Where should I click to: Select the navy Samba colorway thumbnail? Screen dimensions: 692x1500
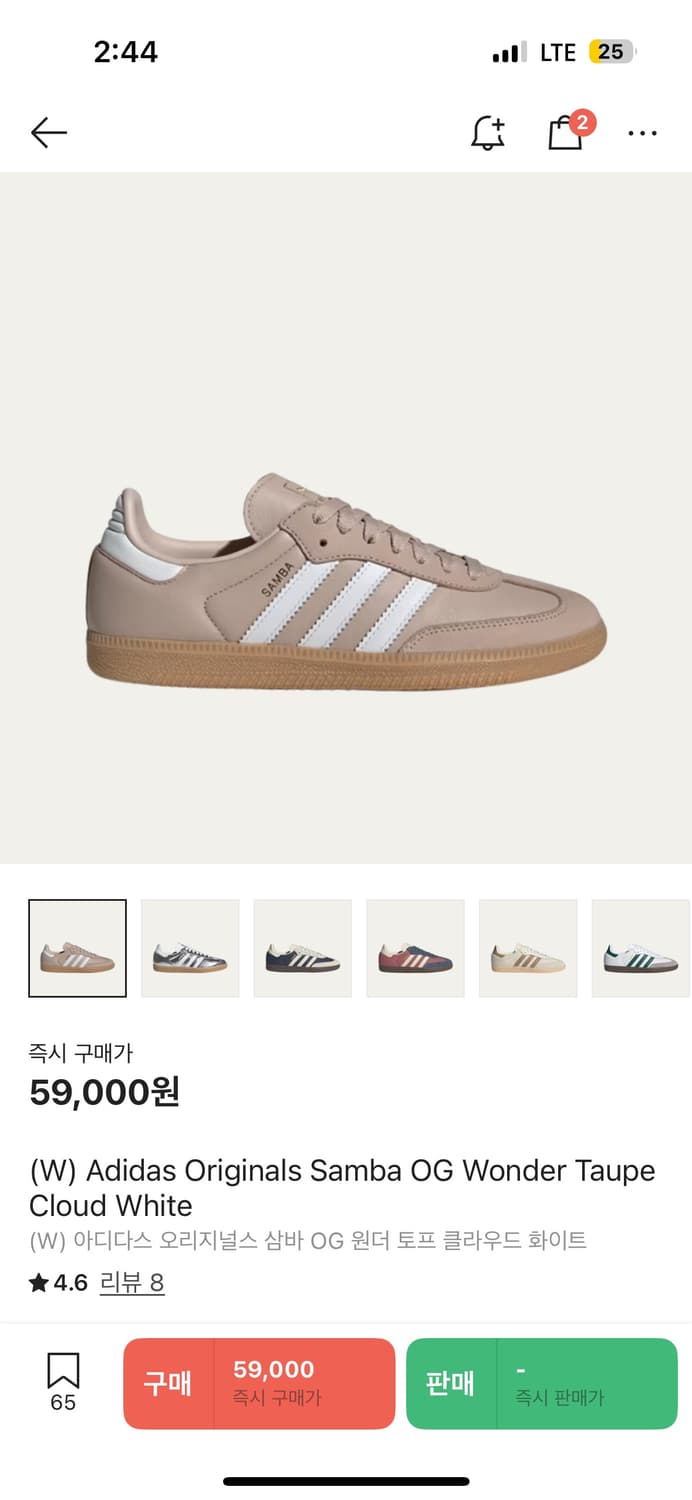303,948
